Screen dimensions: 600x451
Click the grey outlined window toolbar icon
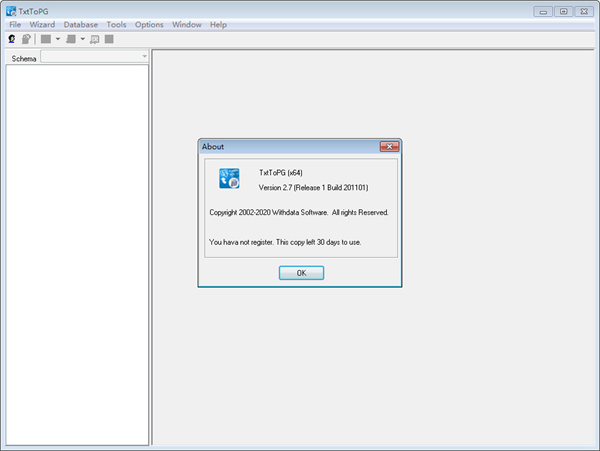(95, 39)
